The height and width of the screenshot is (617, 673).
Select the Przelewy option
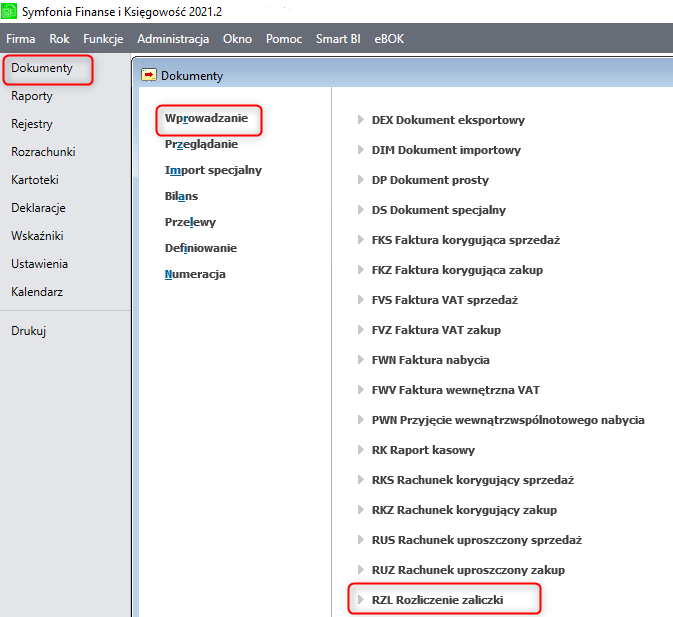click(190, 222)
